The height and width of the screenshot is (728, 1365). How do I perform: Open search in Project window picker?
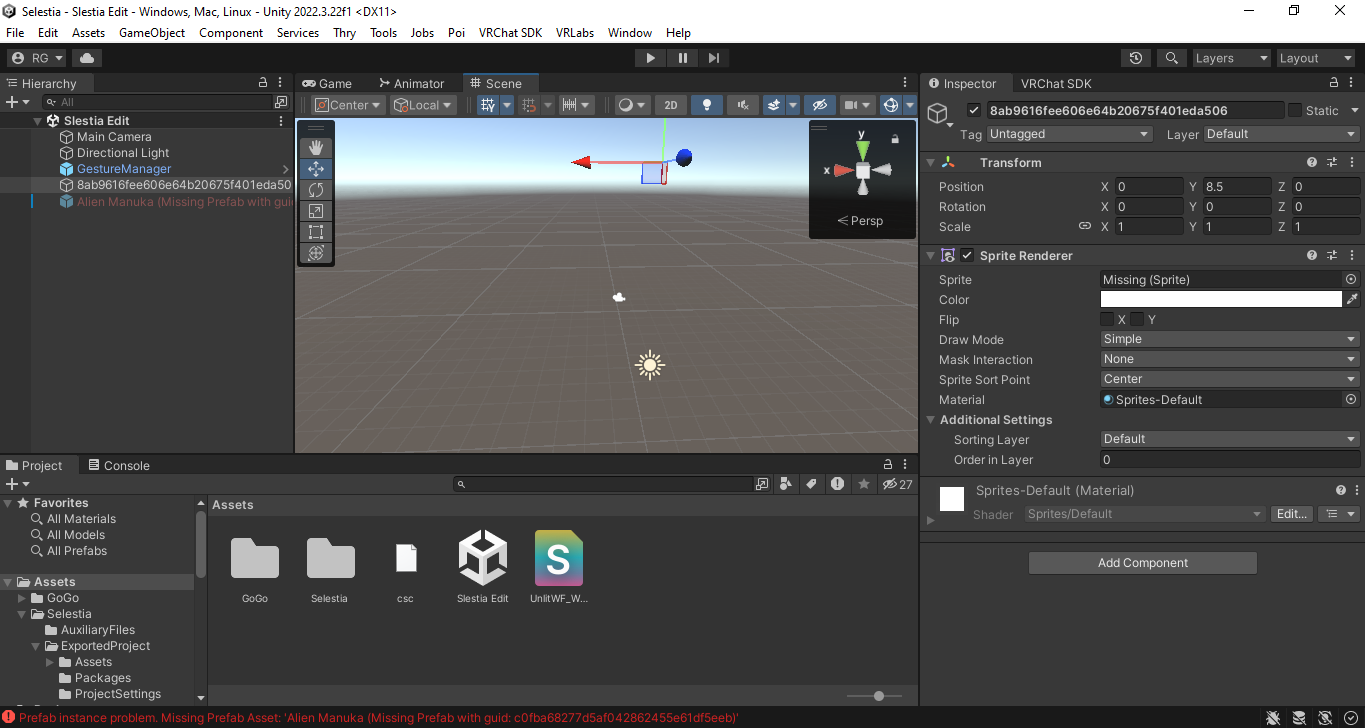coord(762,484)
